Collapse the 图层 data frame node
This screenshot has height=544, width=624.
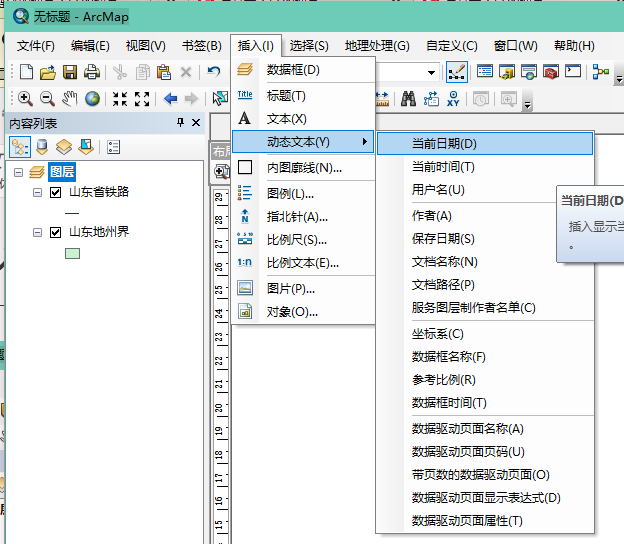point(18,172)
